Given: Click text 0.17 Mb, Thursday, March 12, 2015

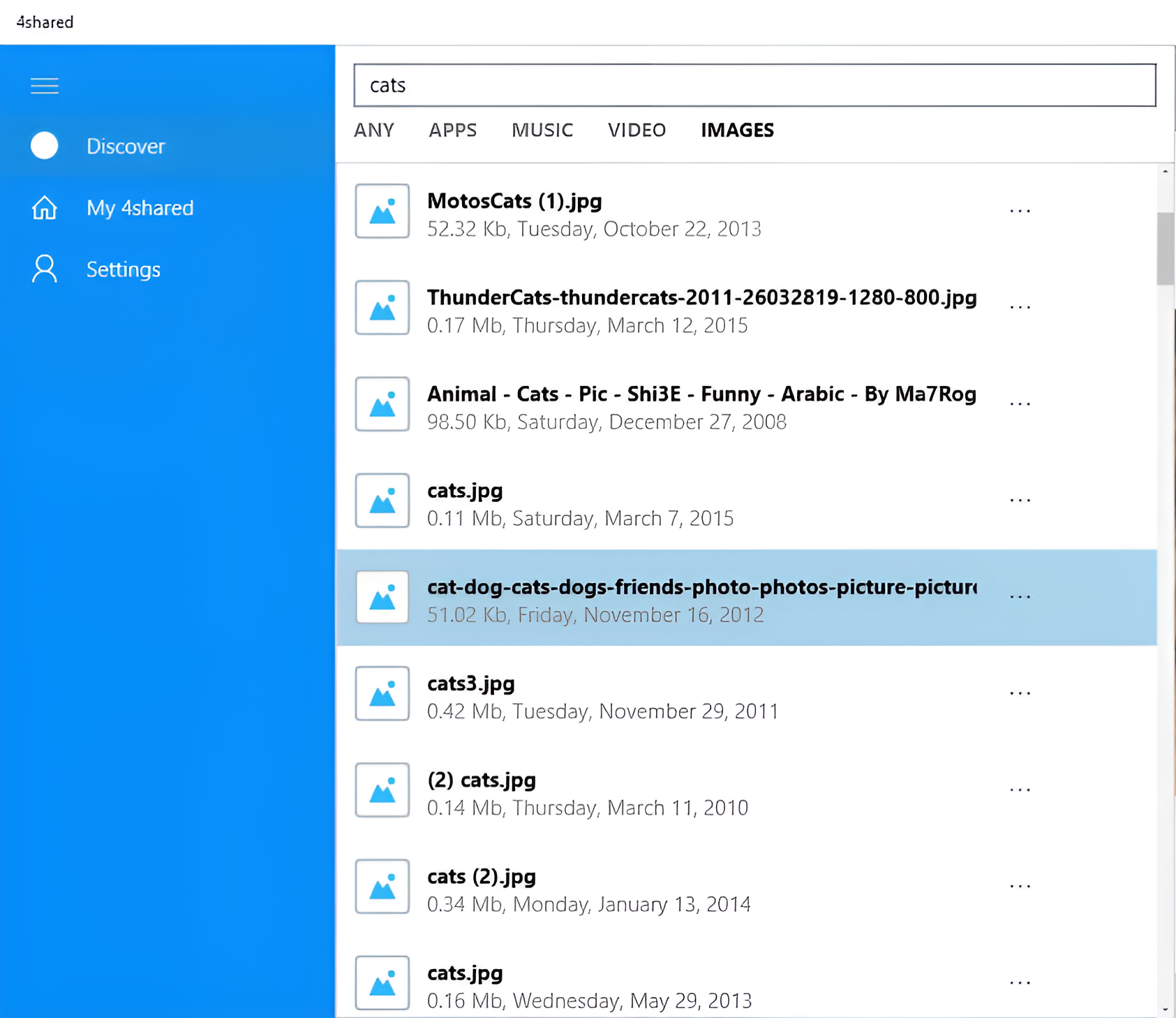Looking at the screenshot, I should (588, 325).
